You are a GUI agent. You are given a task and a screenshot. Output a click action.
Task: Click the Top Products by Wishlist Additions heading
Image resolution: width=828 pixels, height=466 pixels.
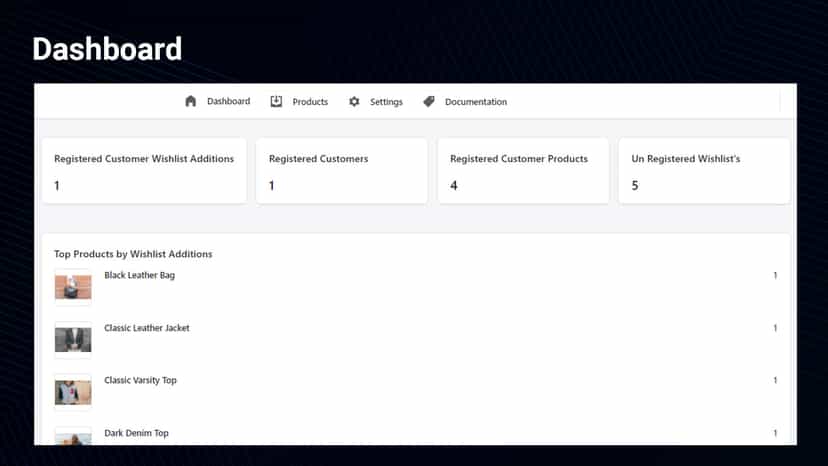(x=133, y=254)
